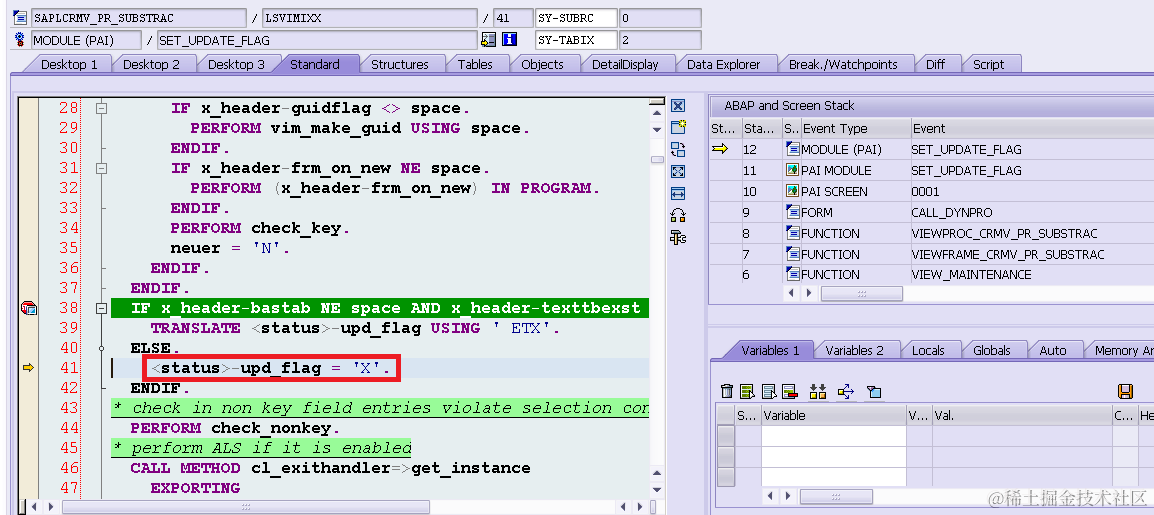Open the Structures tab
Screen dimensions: 1154x515
click(400, 65)
